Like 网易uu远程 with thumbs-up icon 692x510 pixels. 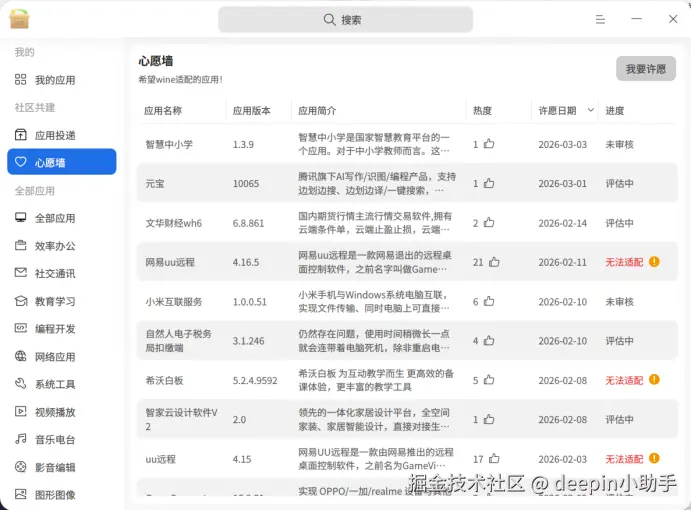point(494,262)
